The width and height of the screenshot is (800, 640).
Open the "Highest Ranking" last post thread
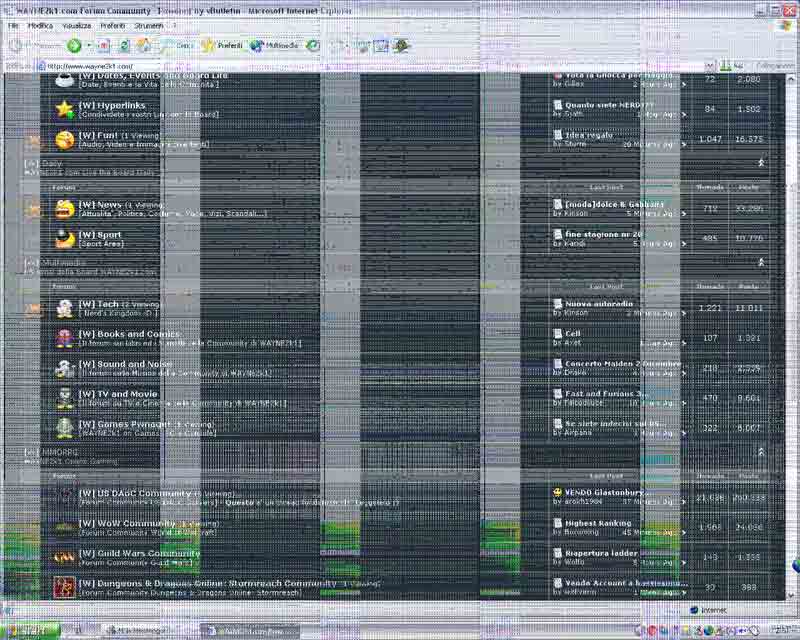pyautogui.click(x=598, y=524)
